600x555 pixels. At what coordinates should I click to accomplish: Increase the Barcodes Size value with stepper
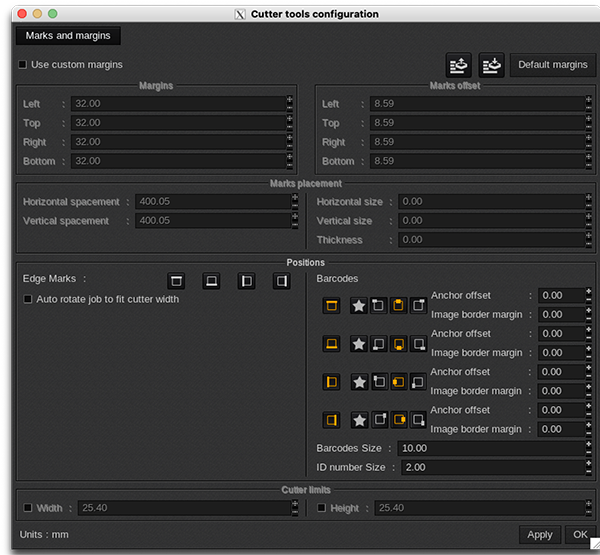[589, 444]
